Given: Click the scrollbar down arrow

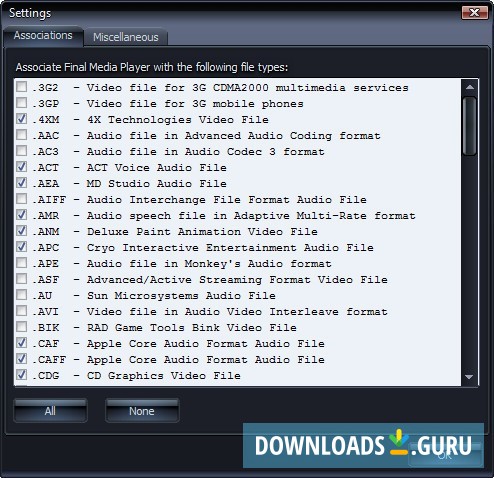Looking at the screenshot, I should coord(469,377).
